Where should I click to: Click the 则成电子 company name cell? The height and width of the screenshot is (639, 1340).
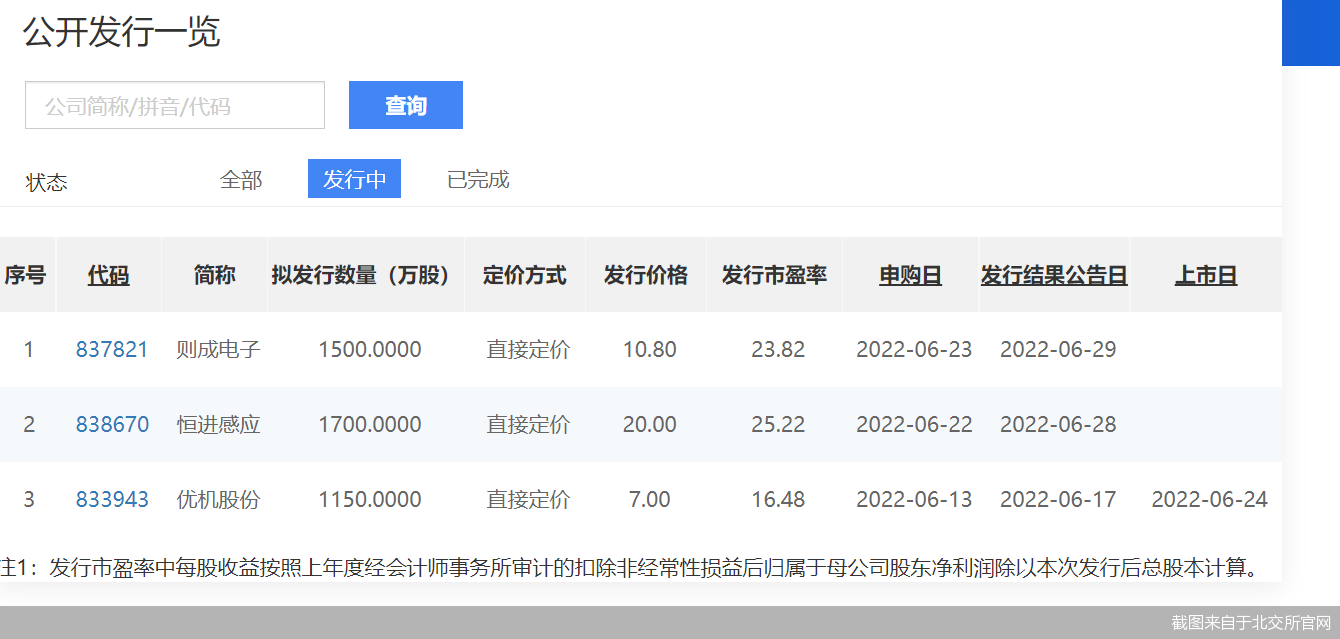(218, 350)
